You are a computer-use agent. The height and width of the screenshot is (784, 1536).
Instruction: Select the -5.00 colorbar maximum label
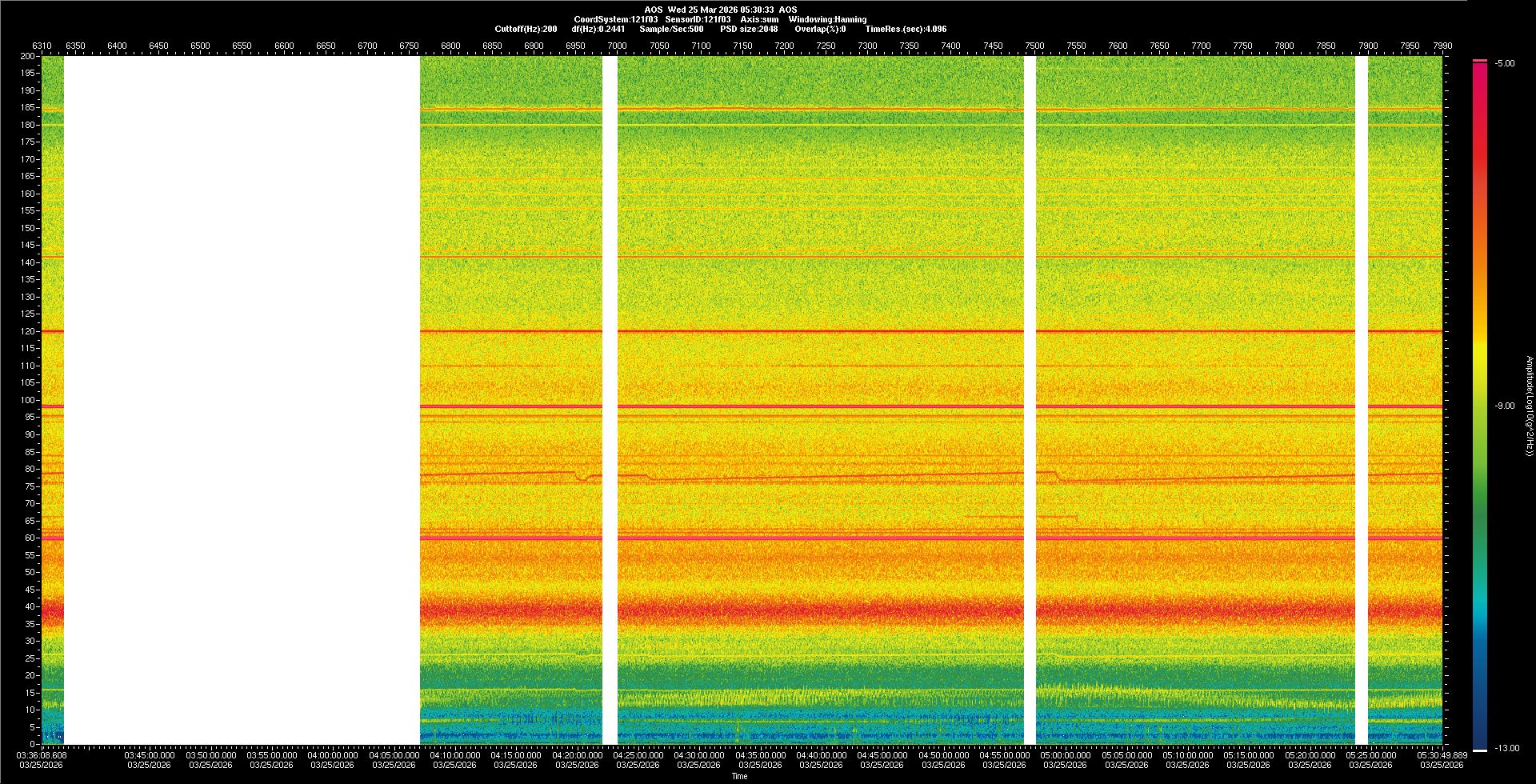(x=1505, y=64)
